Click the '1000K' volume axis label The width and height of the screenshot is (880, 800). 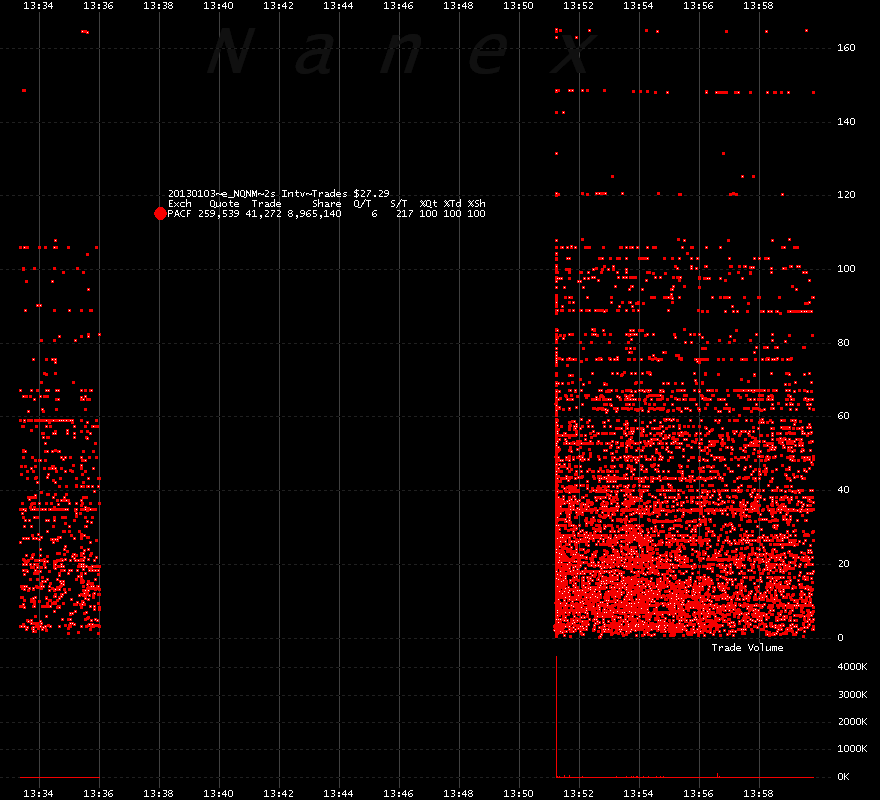click(852, 749)
